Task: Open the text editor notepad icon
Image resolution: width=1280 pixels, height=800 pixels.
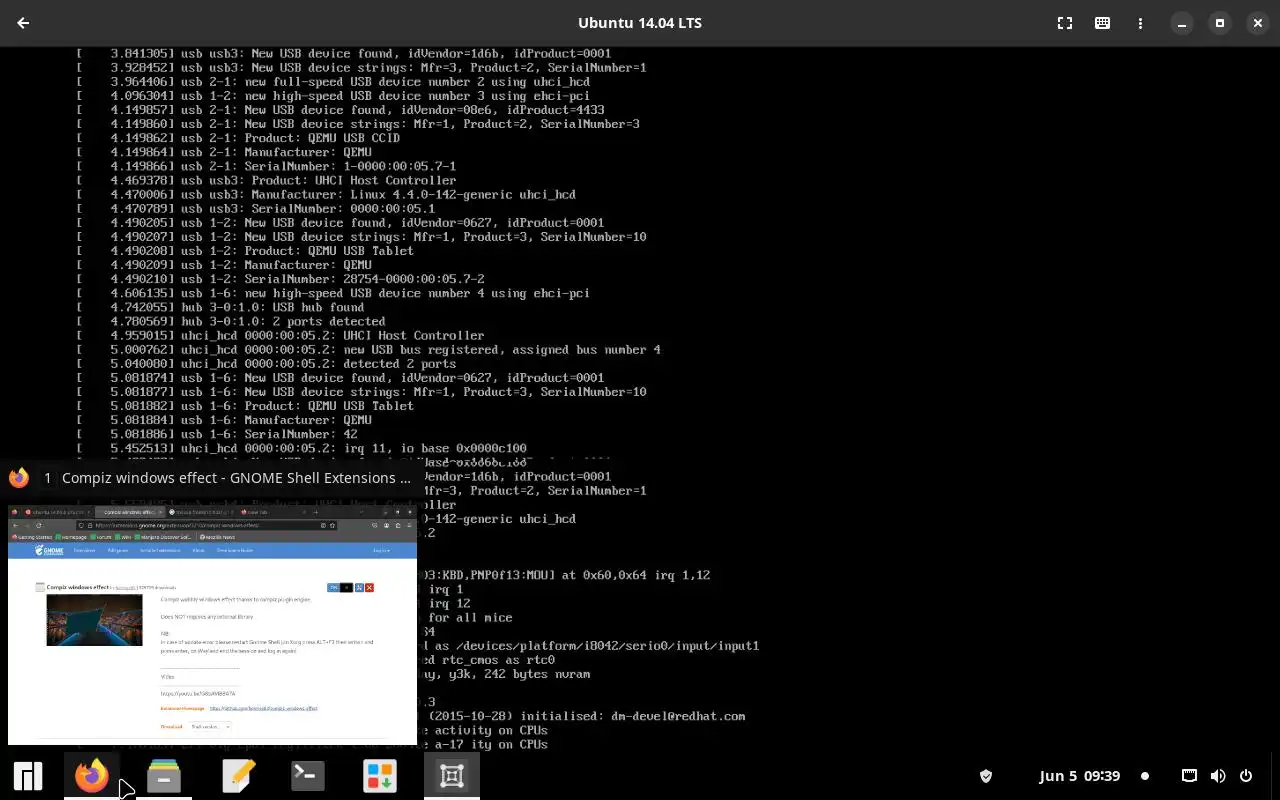Action: [237, 776]
